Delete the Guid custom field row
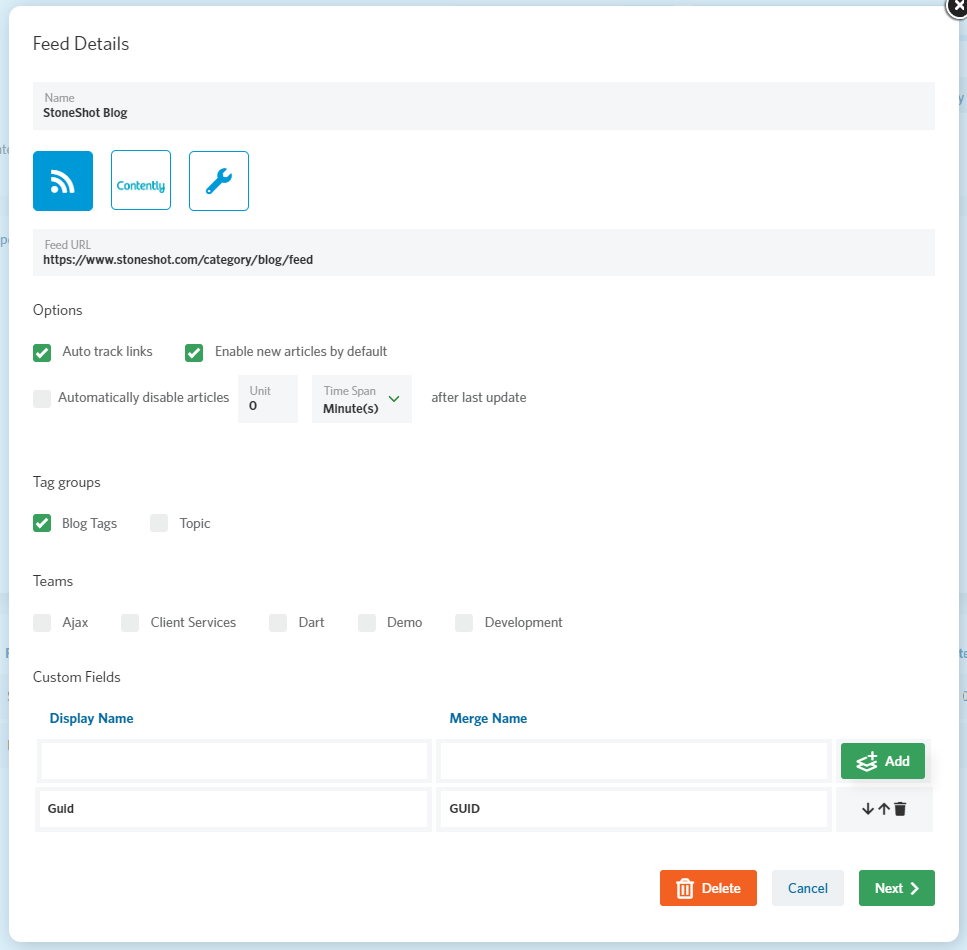This screenshot has height=950, width=967. point(900,809)
